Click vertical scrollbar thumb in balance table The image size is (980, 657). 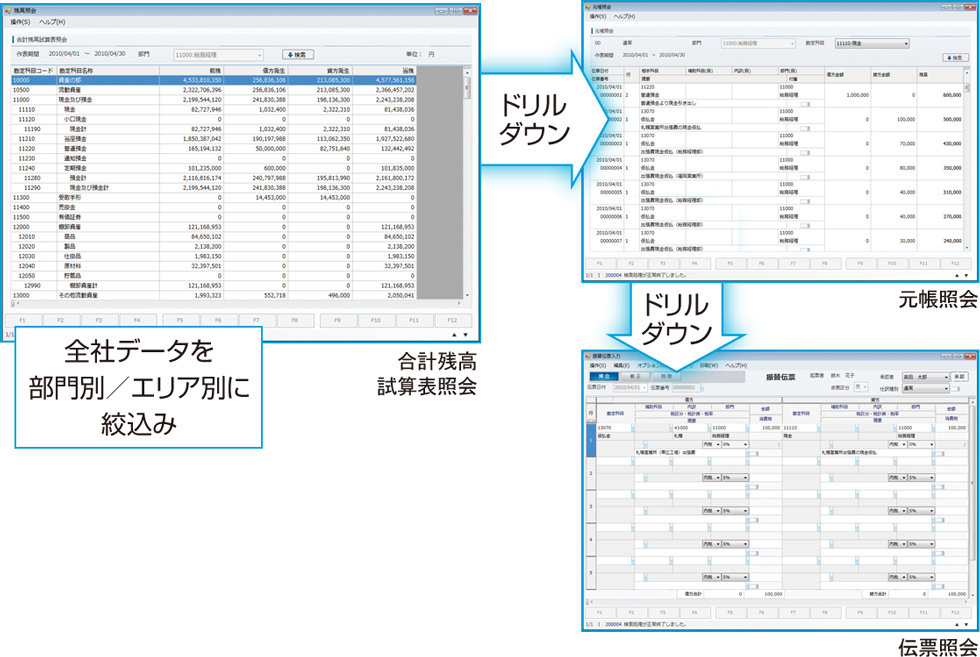(466, 88)
